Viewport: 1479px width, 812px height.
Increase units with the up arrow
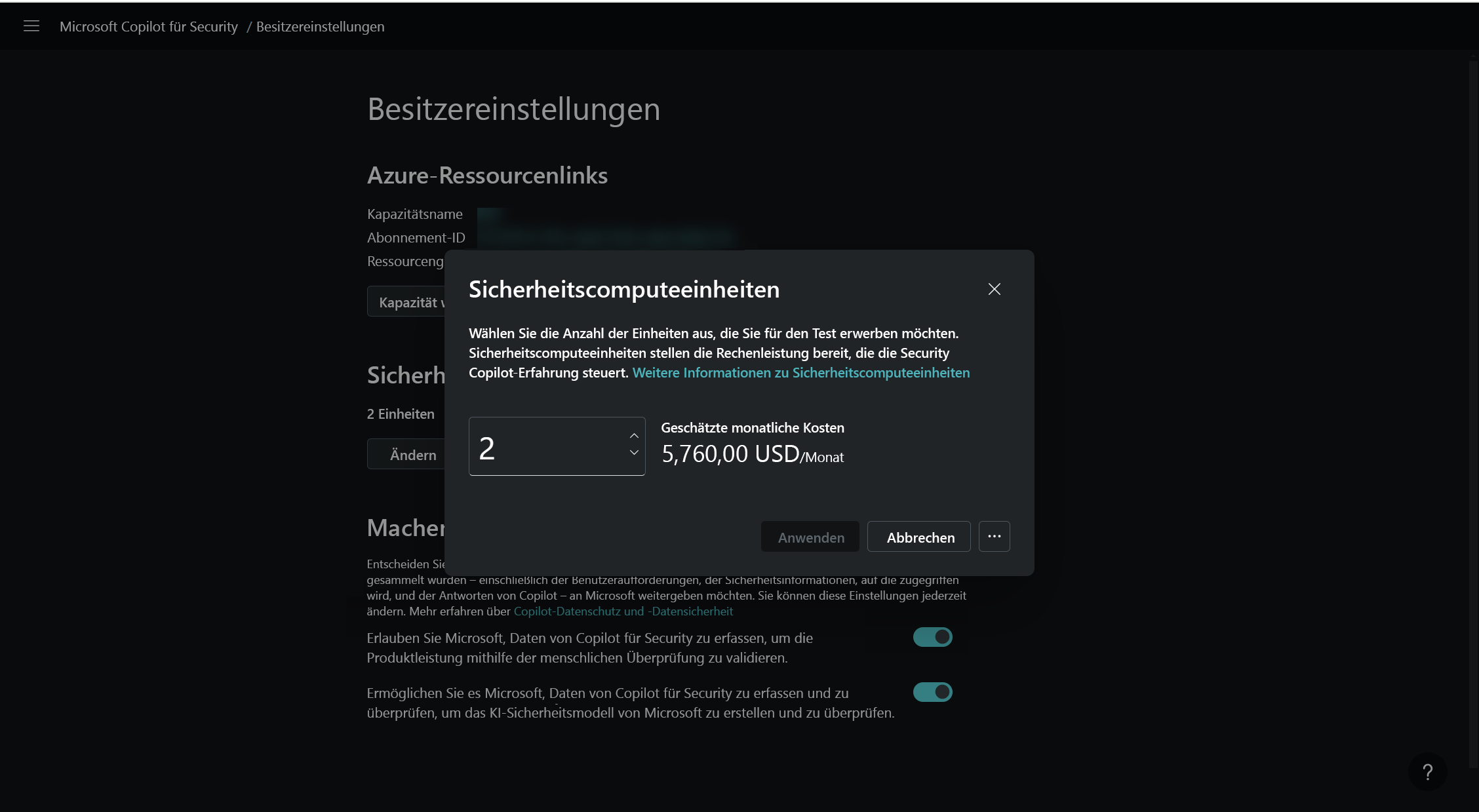tap(634, 436)
